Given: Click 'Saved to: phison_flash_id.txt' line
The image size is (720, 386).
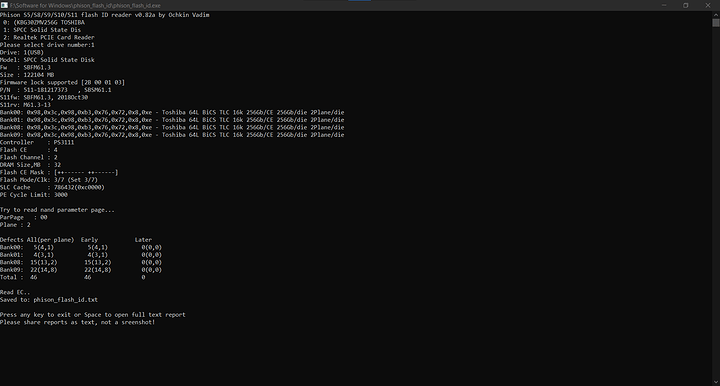Looking at the screenshot, I should click(x=49, y=300).
